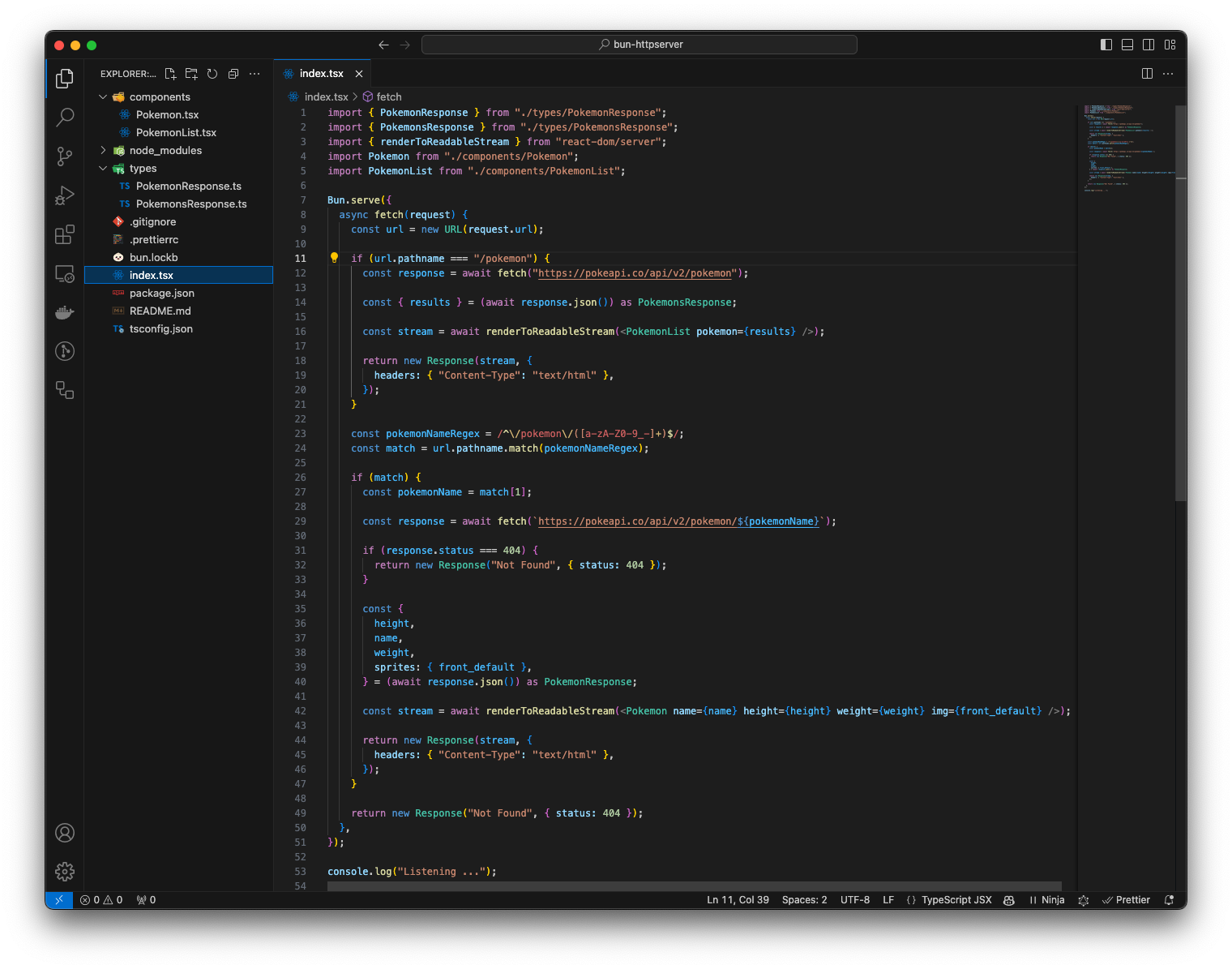
Task: Go back in navigation history
Action: [383, 45]
